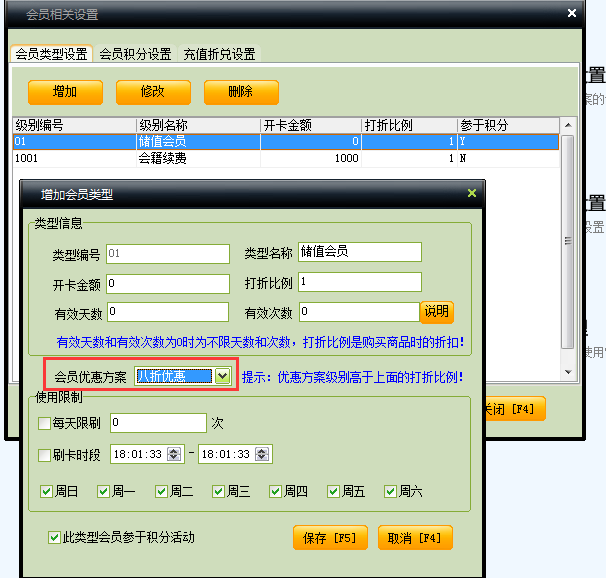Click the 说明 button
This screenshot has height=578, width=606.
[436, 312]
